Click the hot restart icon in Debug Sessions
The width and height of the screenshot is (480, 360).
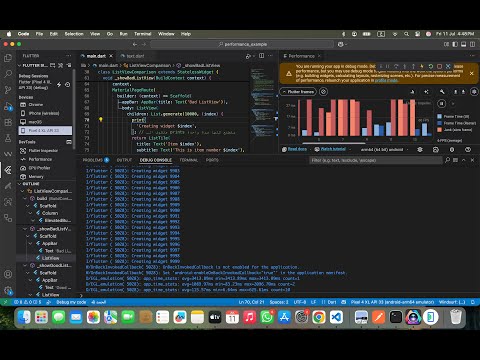pos(68,85)
